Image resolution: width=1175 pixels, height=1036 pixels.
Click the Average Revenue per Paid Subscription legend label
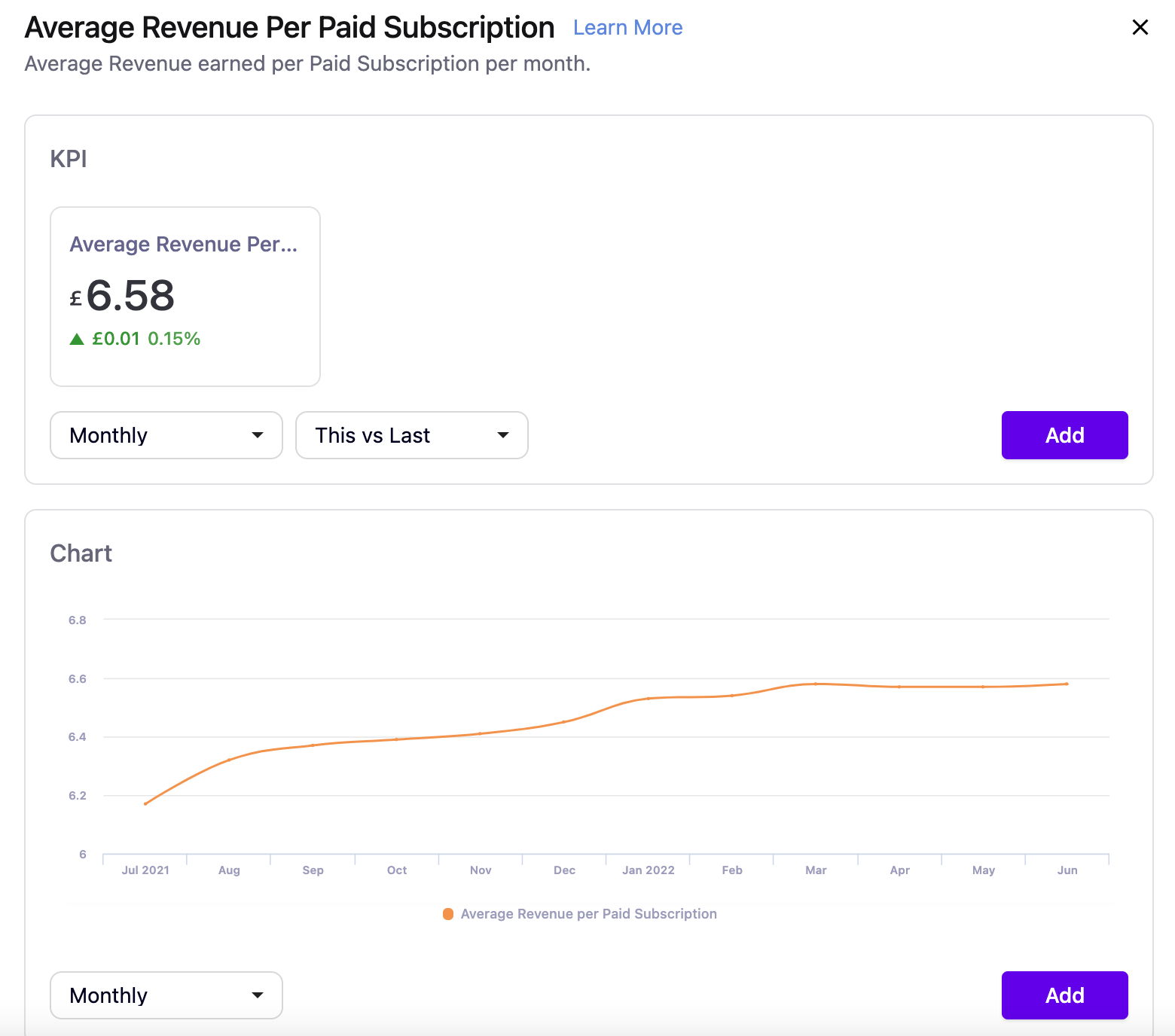click(588, 914)
